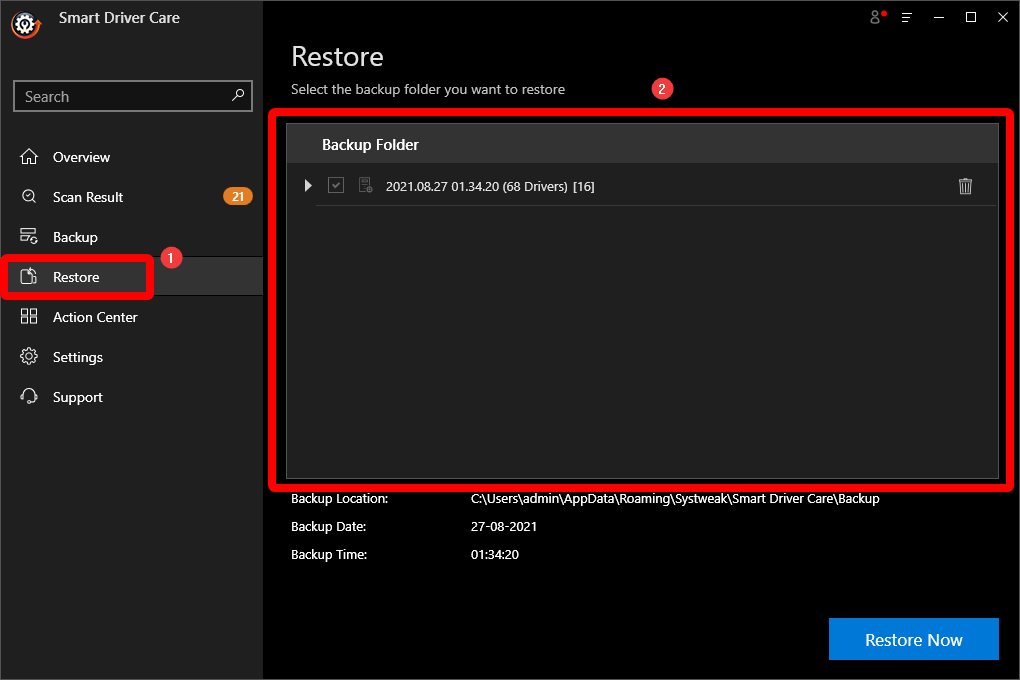Go to Scan Result page
Screen dimensions: 1020x680
coord(88,197)
